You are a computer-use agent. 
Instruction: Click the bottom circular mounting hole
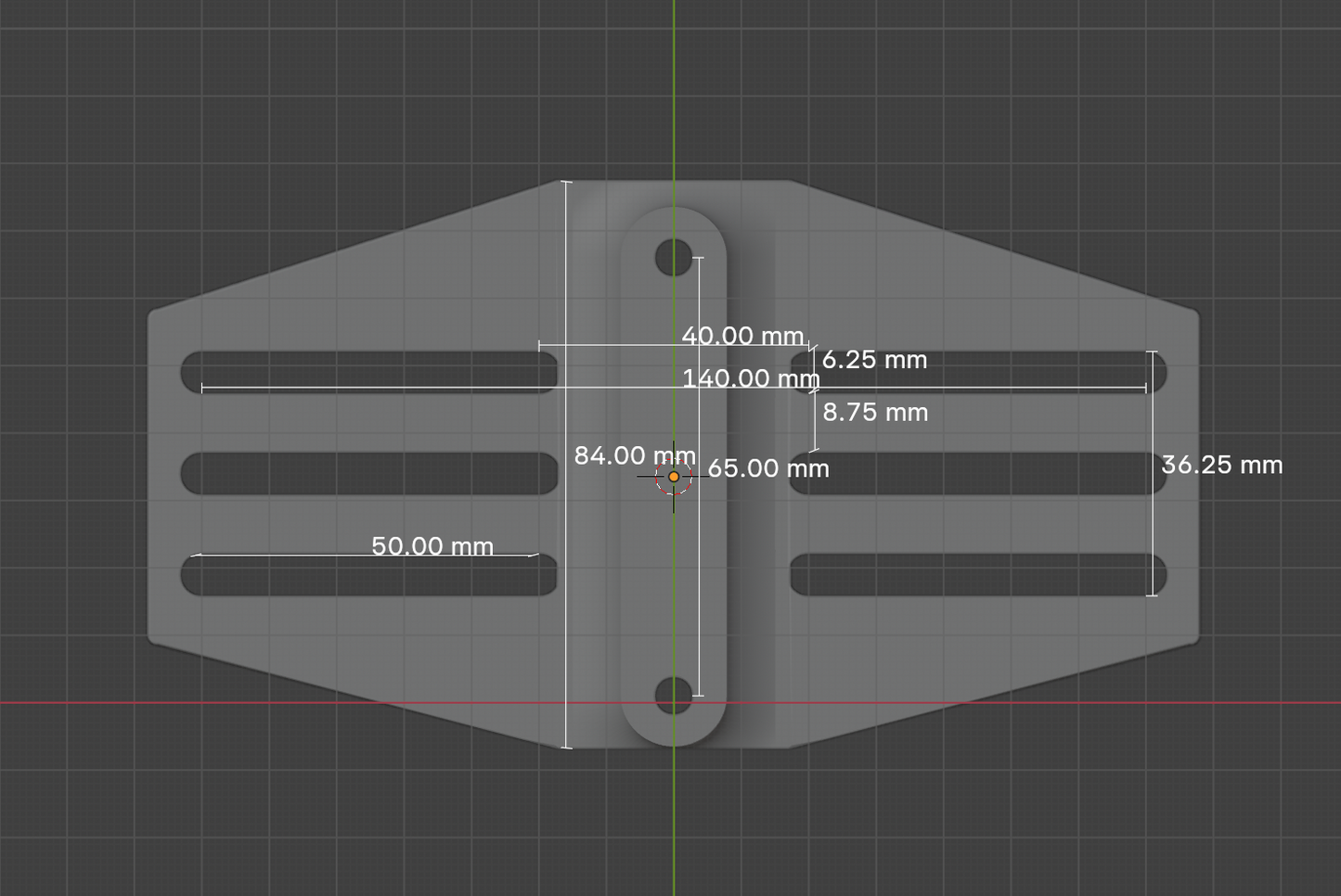674,696
